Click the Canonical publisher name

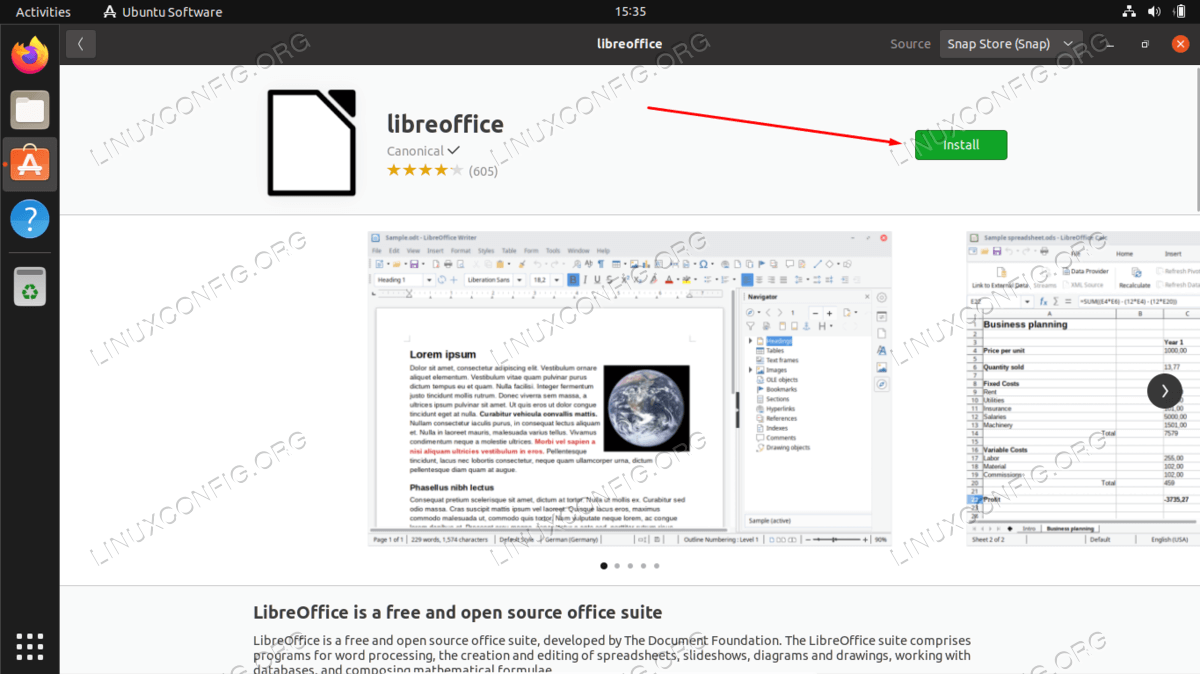415,151
